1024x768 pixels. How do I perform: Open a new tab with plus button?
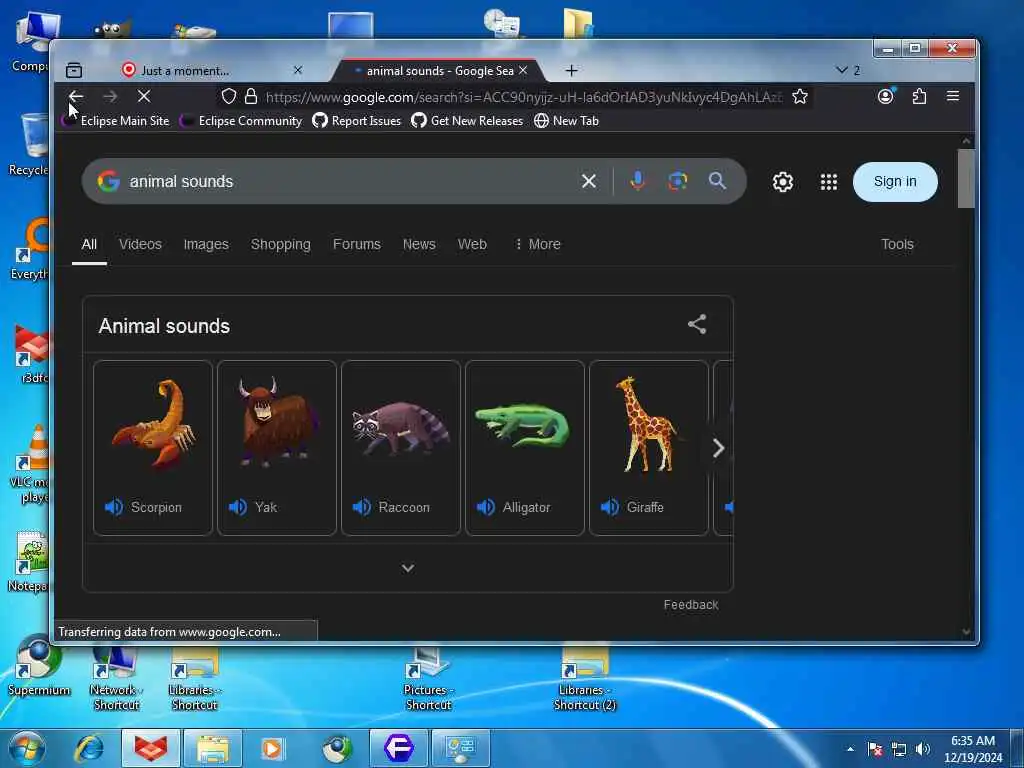point(571,71)
